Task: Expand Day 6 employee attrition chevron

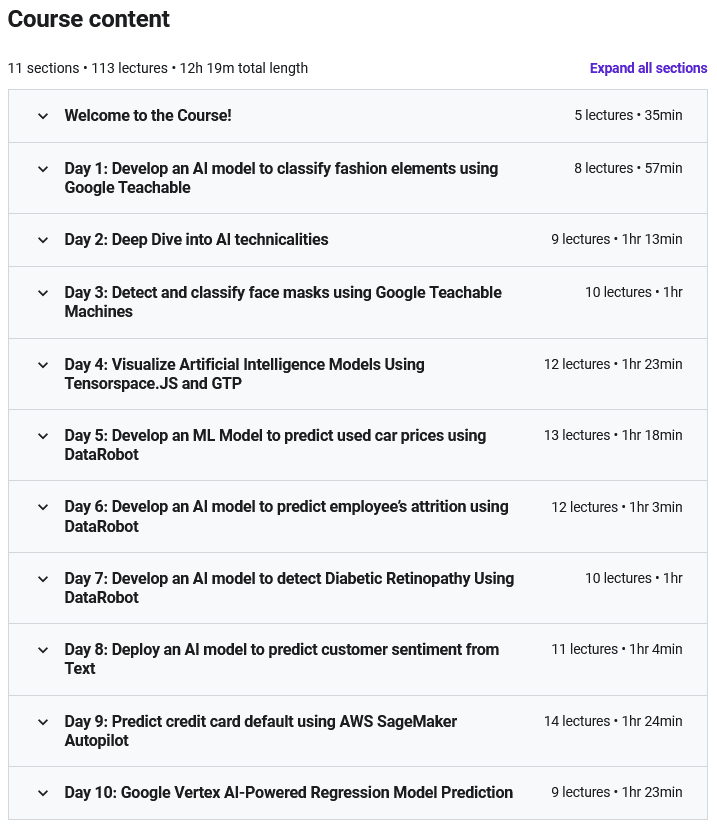Action: pyautogui.click(x=43, y=507)
